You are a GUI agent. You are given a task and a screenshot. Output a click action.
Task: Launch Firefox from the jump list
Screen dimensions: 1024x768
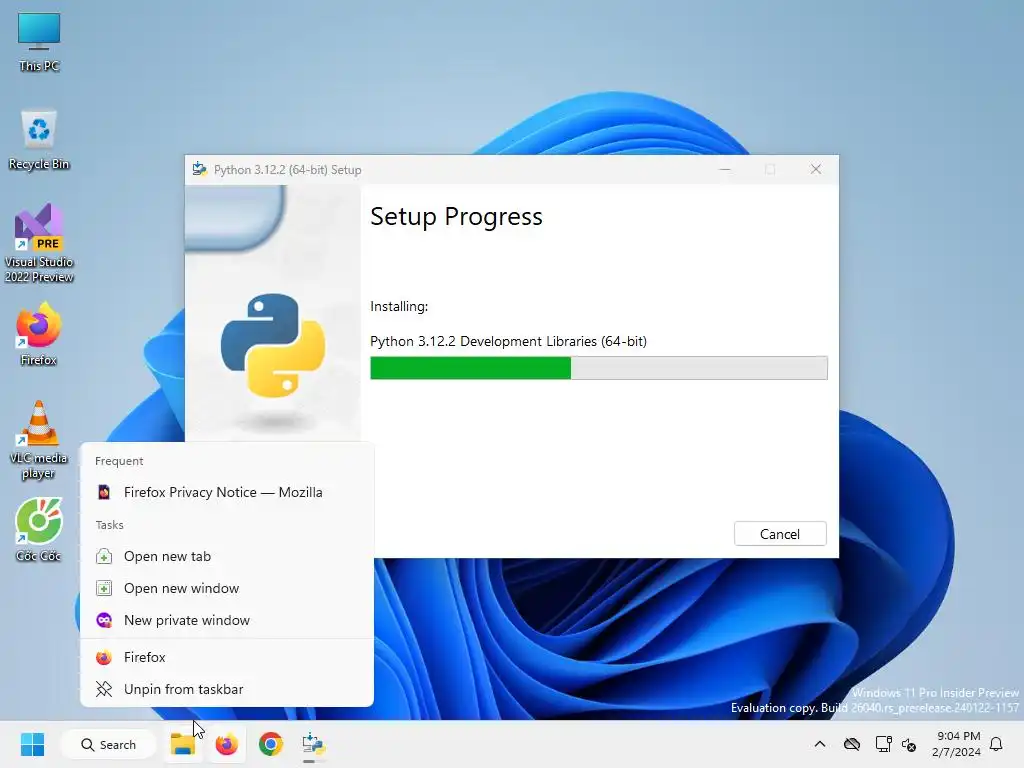tap(227, 657)
